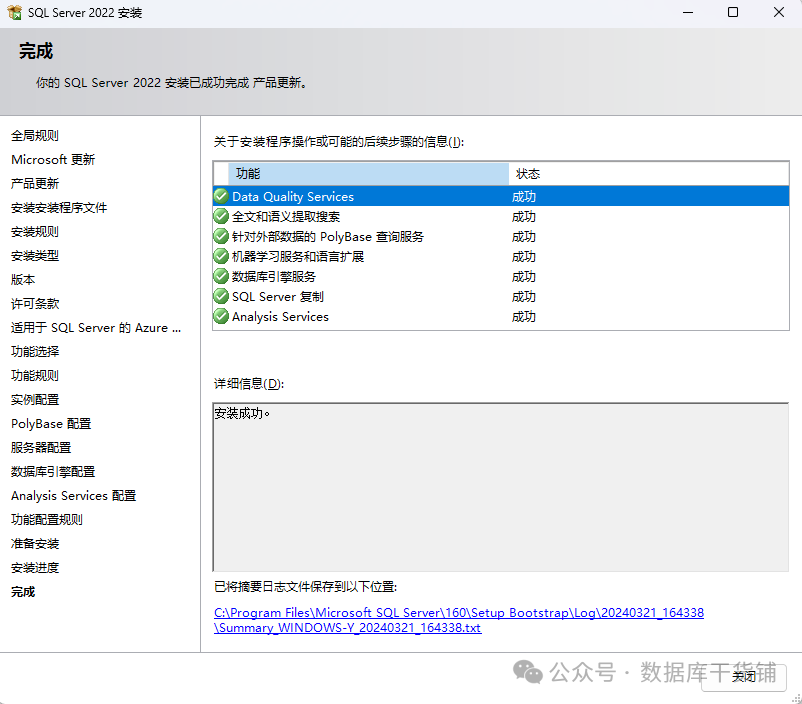Click 数据库引擎配置 step in sidebar
The height and width of the screenshot is (704, 802).
point(53,472)
